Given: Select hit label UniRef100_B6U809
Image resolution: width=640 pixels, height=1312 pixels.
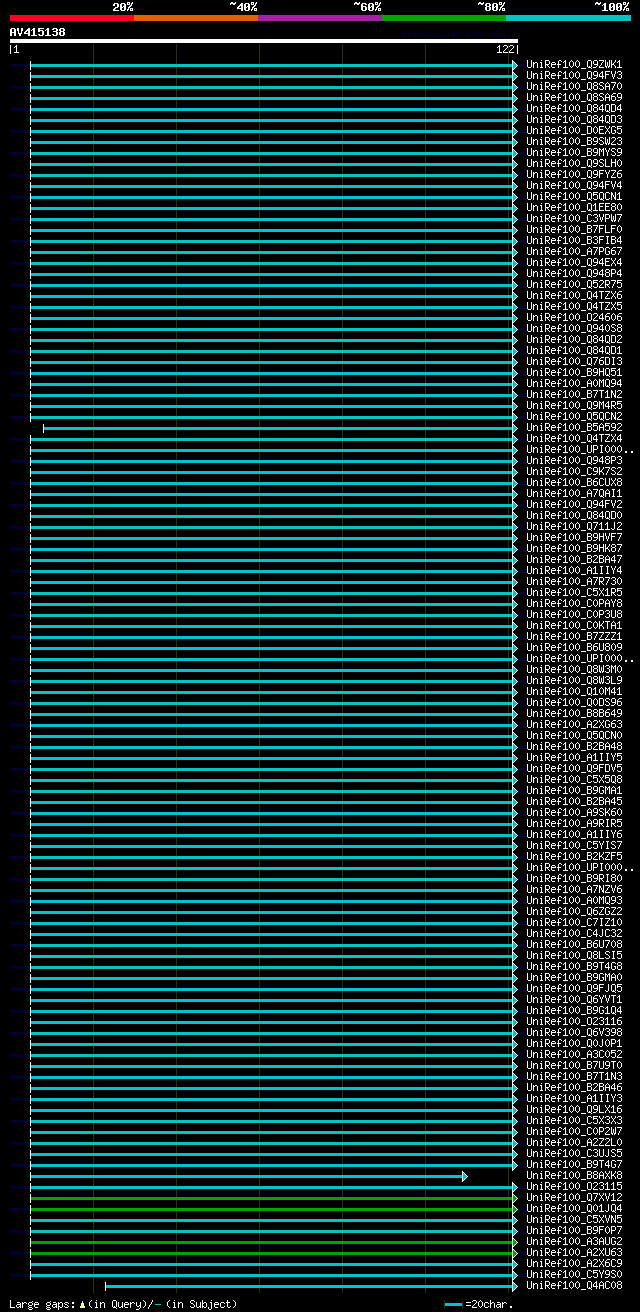Looking at the screenshot, I should pyautogui.click(x=574, y=648).
